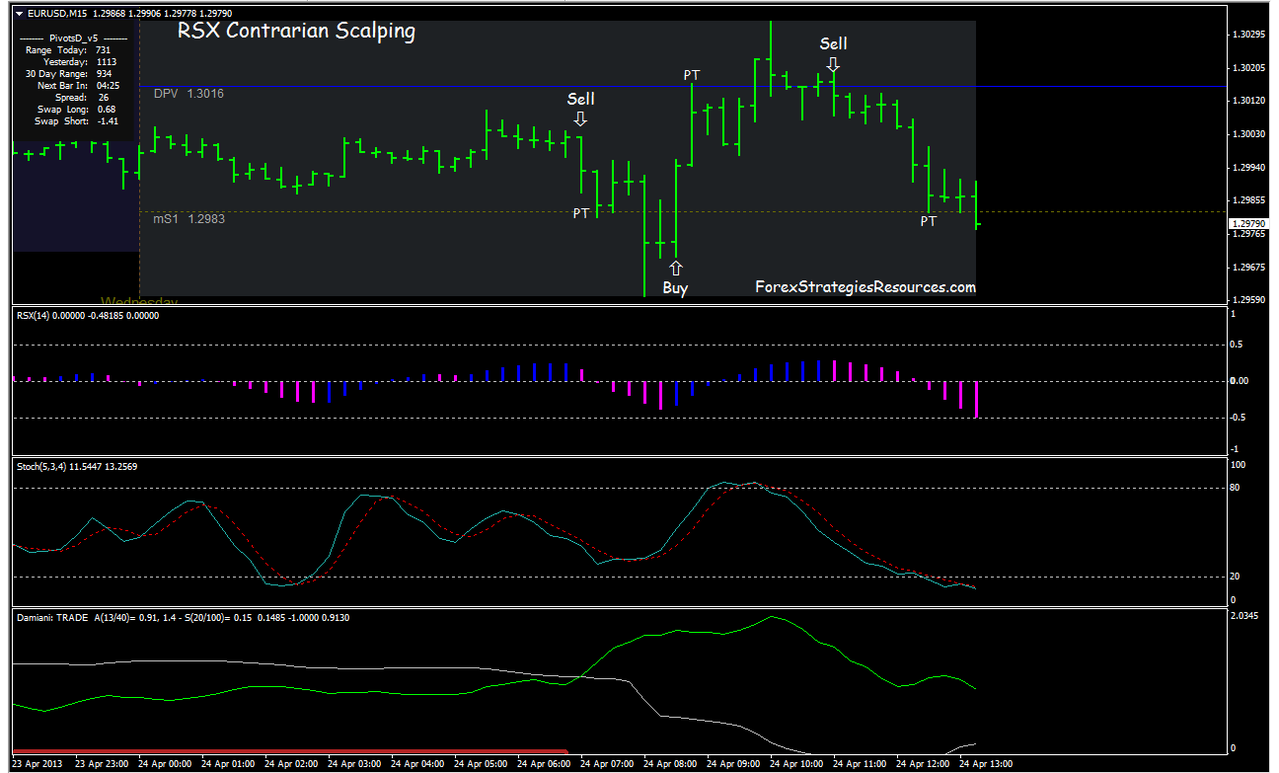Click the current price marker 1.29790

pyautogui.click(x=1249, y=223)
